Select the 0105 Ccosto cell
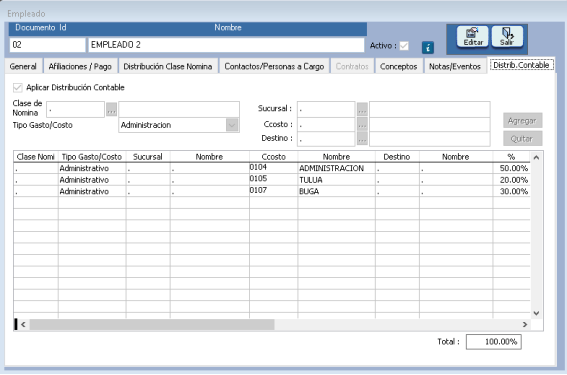Image resolution: width=567 pixels, height=375 pixels. pos(273,180)
